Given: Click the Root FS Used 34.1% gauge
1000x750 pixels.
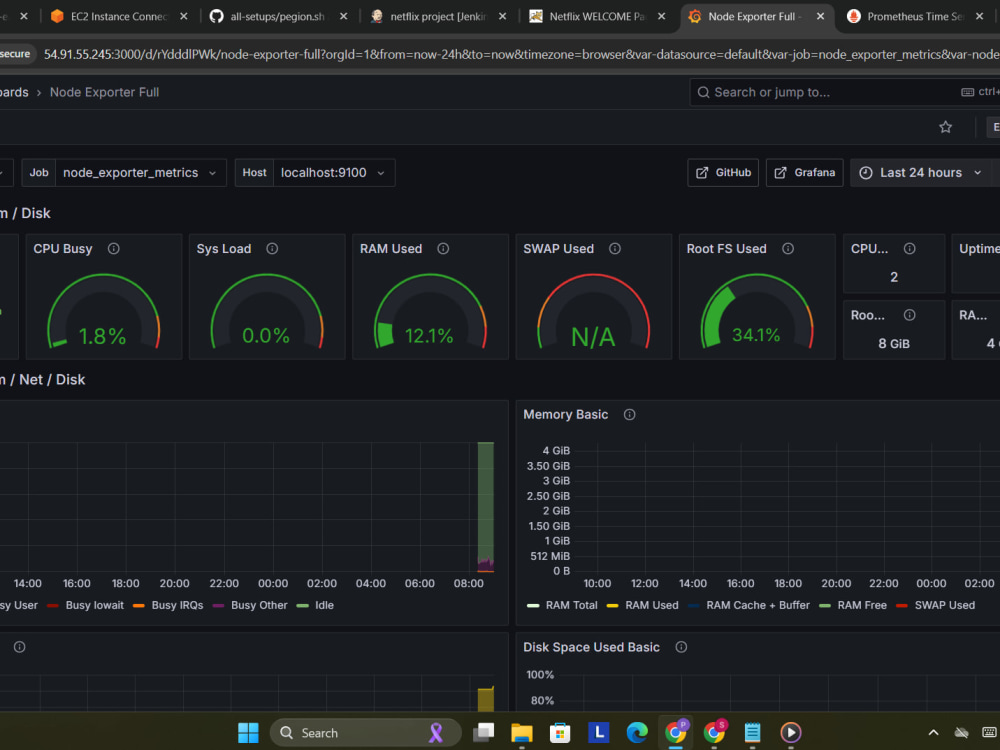Looking at the screenshot, I should pos(756,312).
